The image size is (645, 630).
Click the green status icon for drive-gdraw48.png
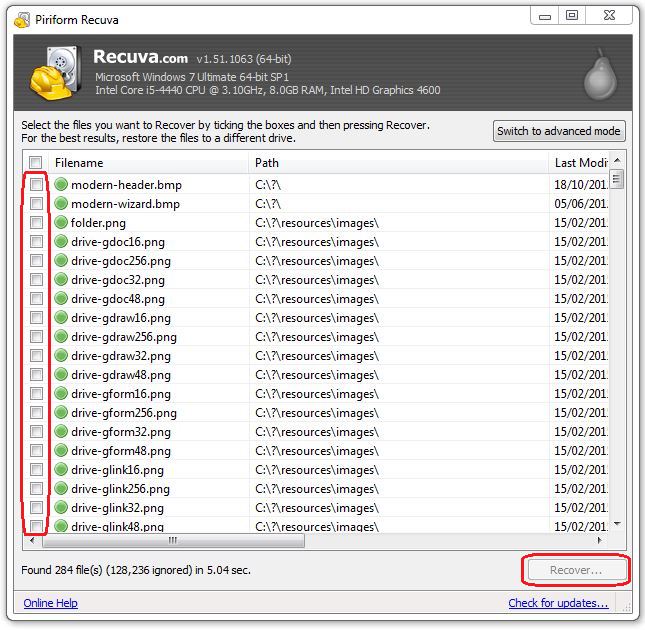coord(61,374)
